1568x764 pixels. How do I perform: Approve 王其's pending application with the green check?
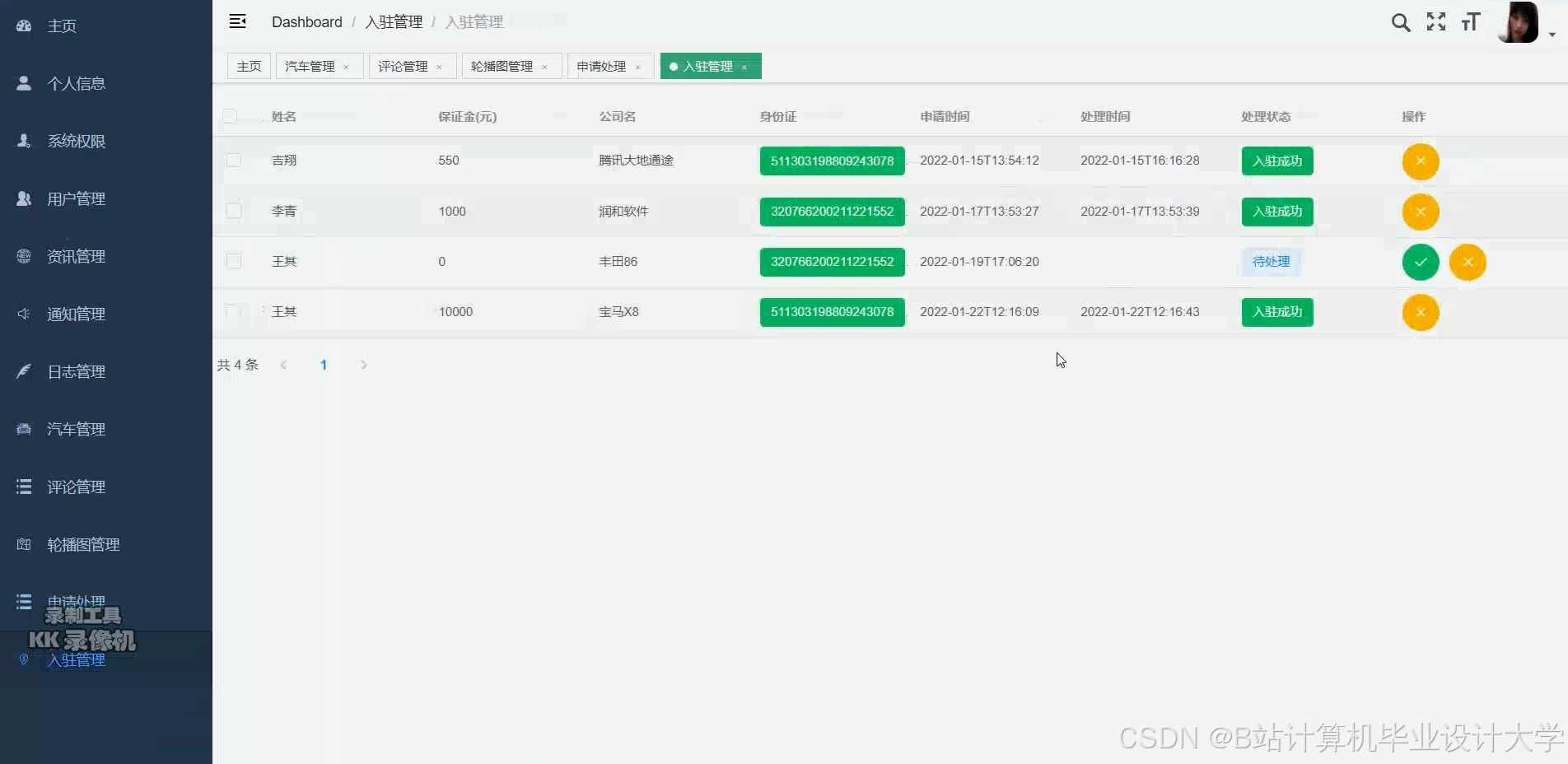coord(1420,262)
